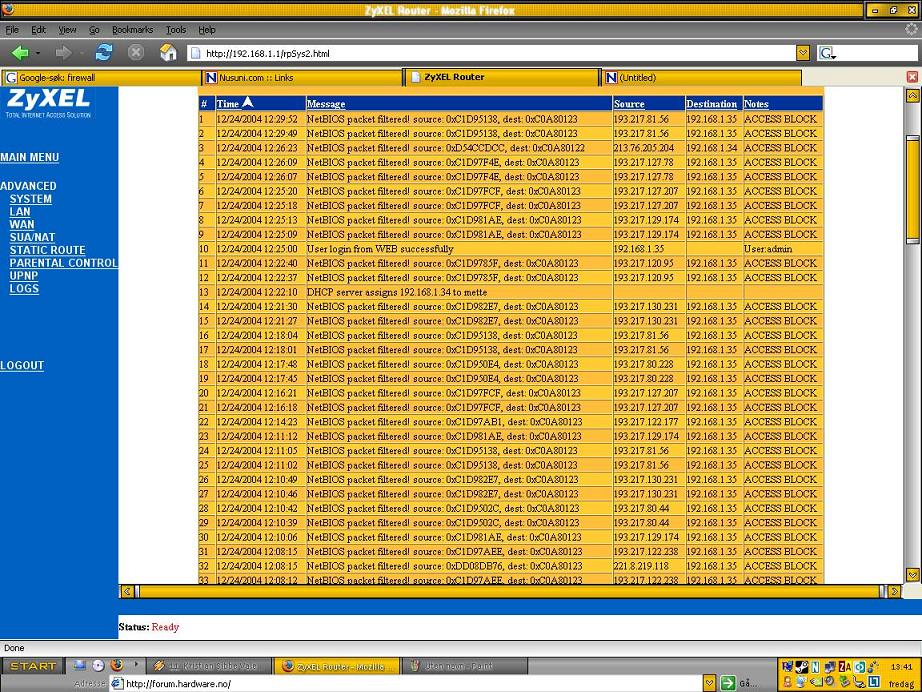Screen dimensions: 922x692
Task: Click the Message column header
Action: pyautogui.click(x=326, y=104)
